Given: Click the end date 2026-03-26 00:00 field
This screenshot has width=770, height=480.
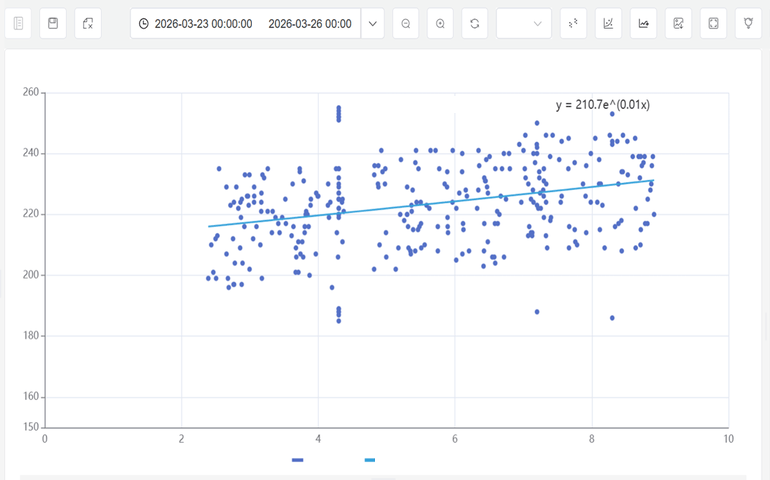Looking at the screenshot, I should point(310,23).
